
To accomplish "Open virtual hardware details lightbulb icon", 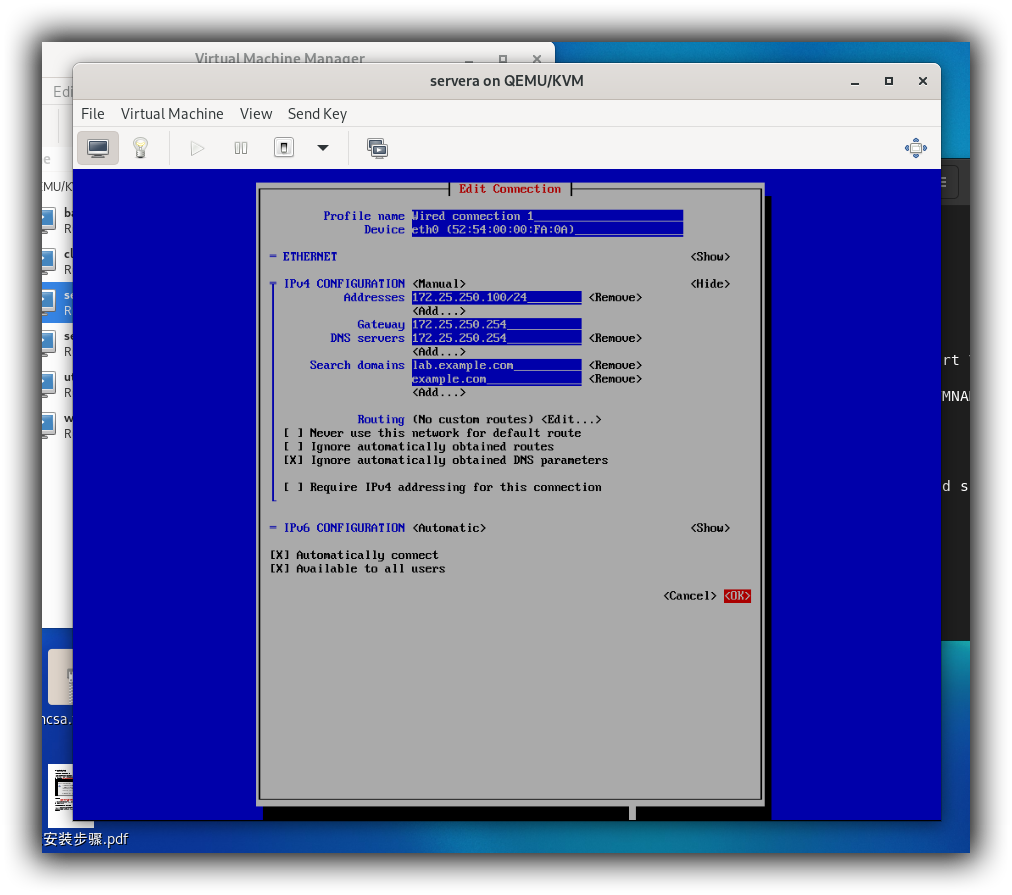I will [141, 148].
